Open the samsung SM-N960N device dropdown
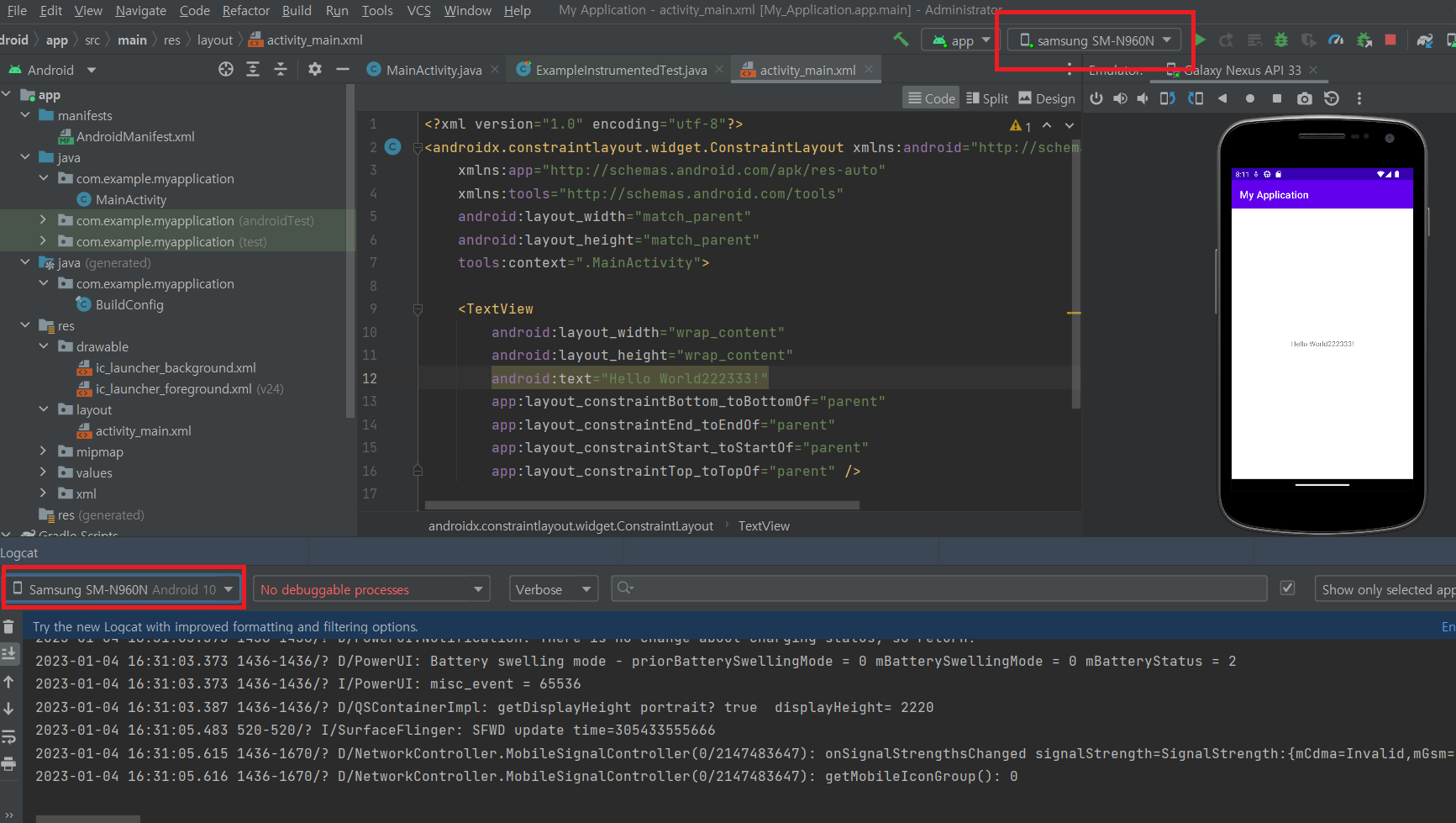Screen dimensions: 1456x823 1095,40
